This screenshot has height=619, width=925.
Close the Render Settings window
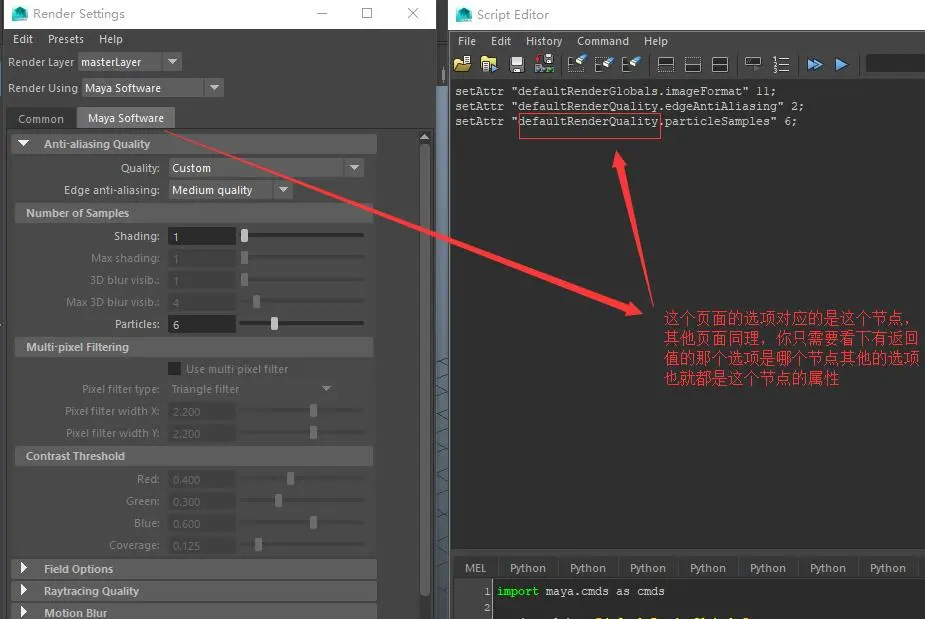(413, 13)
